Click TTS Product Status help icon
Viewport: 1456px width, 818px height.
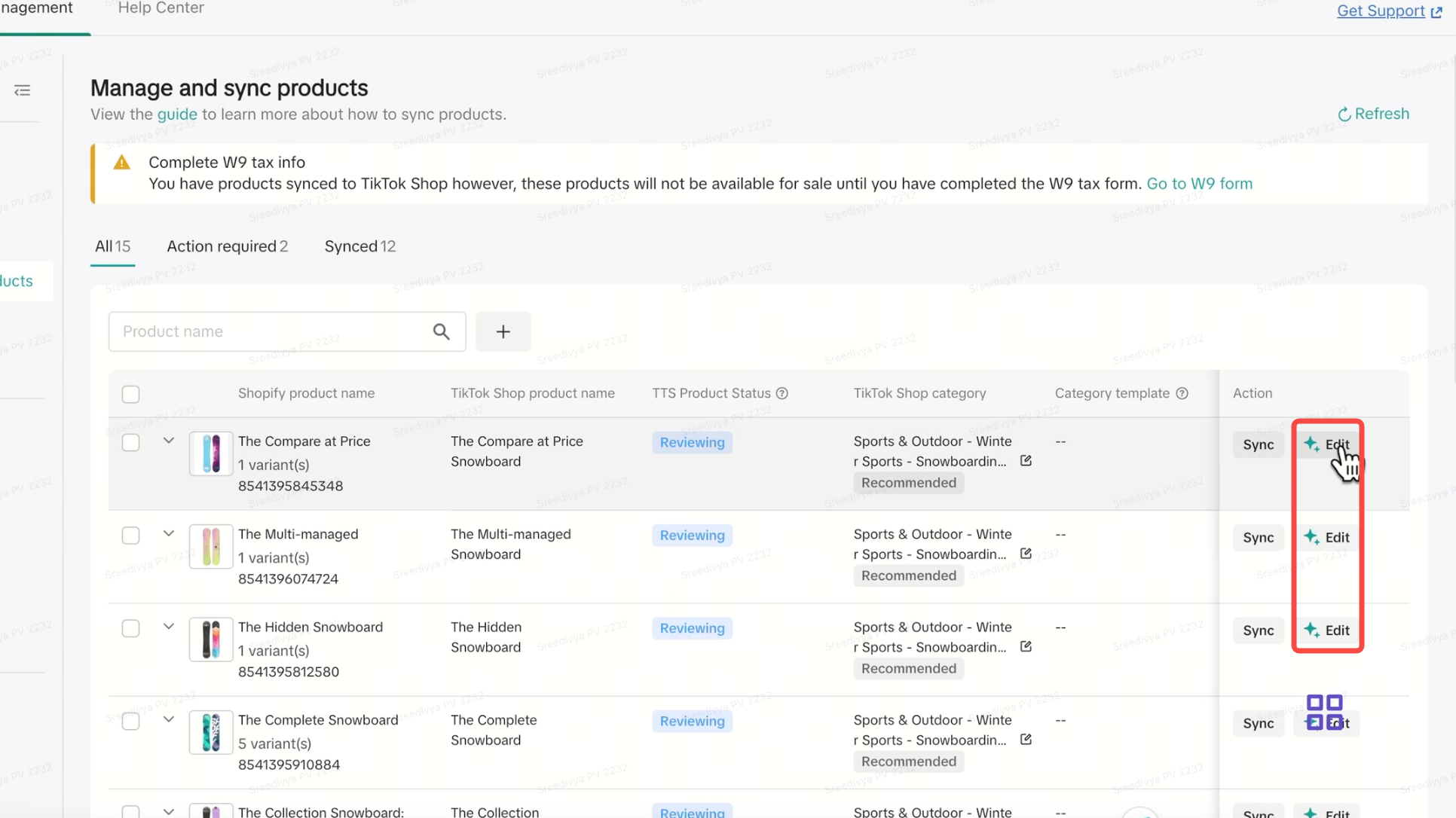(782, 393)
